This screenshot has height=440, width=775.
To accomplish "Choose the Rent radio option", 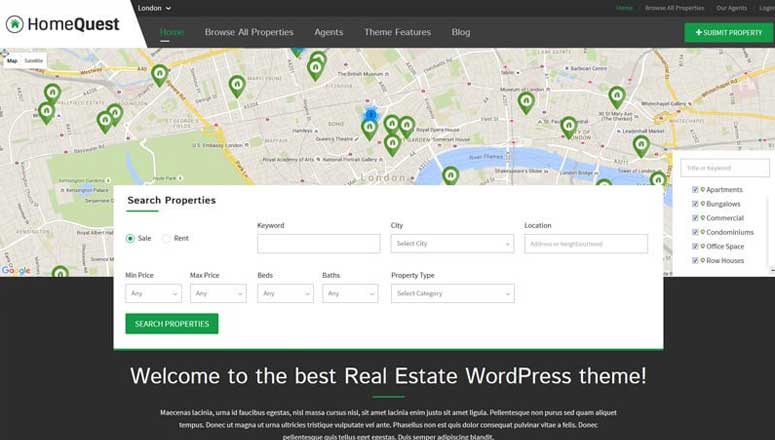I will pyautogui.click(x=167, y=238).
